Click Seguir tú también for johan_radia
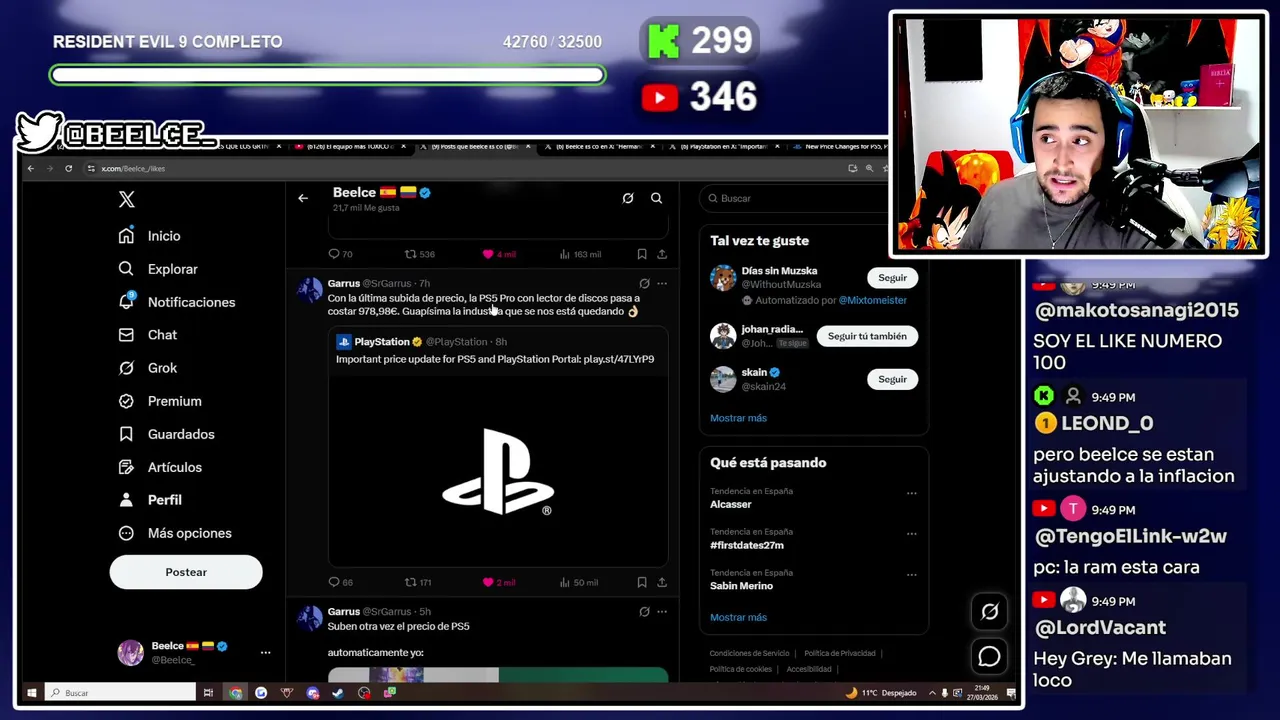 pyautogui.click(x=867, y=336)
